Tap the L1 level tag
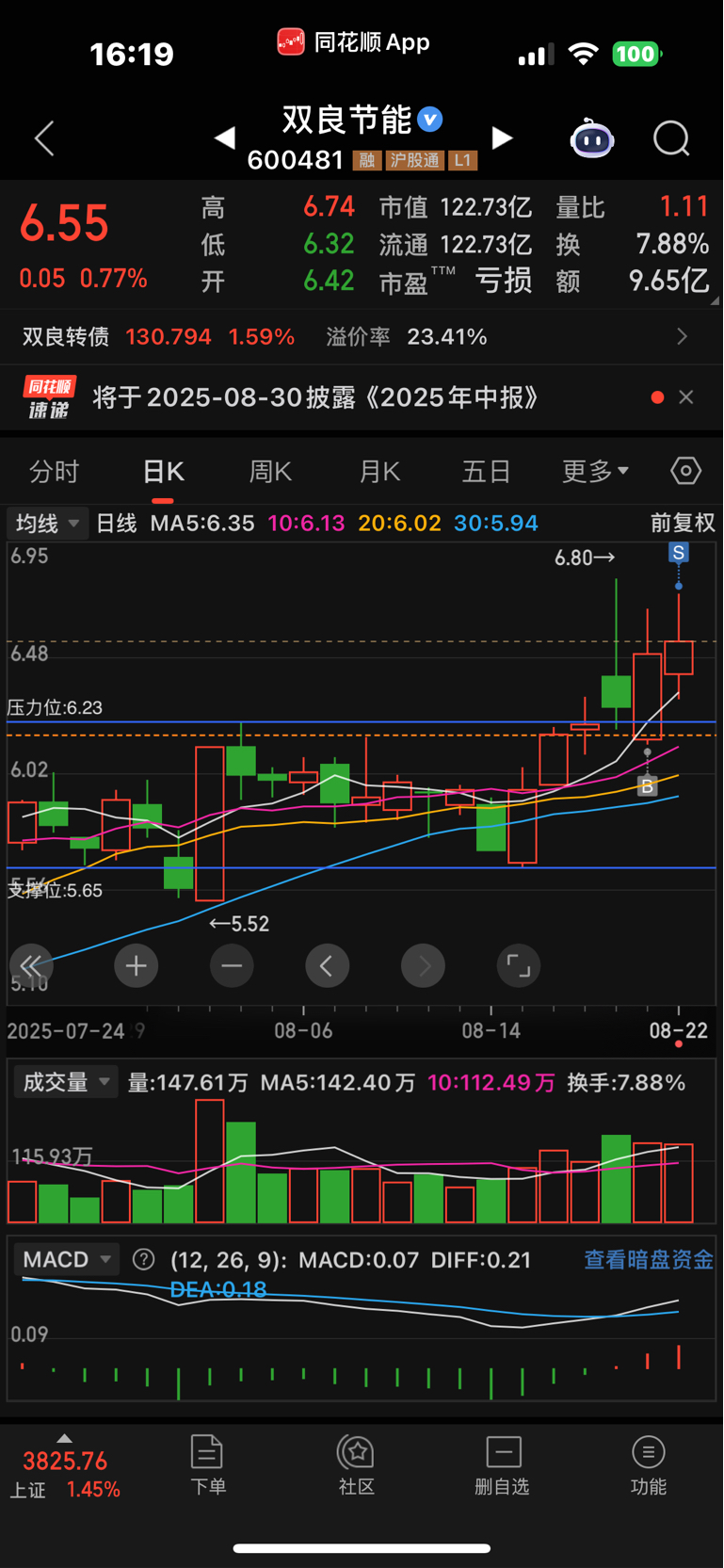This screenshot has width=724, height=1568. tap(462, 160)
